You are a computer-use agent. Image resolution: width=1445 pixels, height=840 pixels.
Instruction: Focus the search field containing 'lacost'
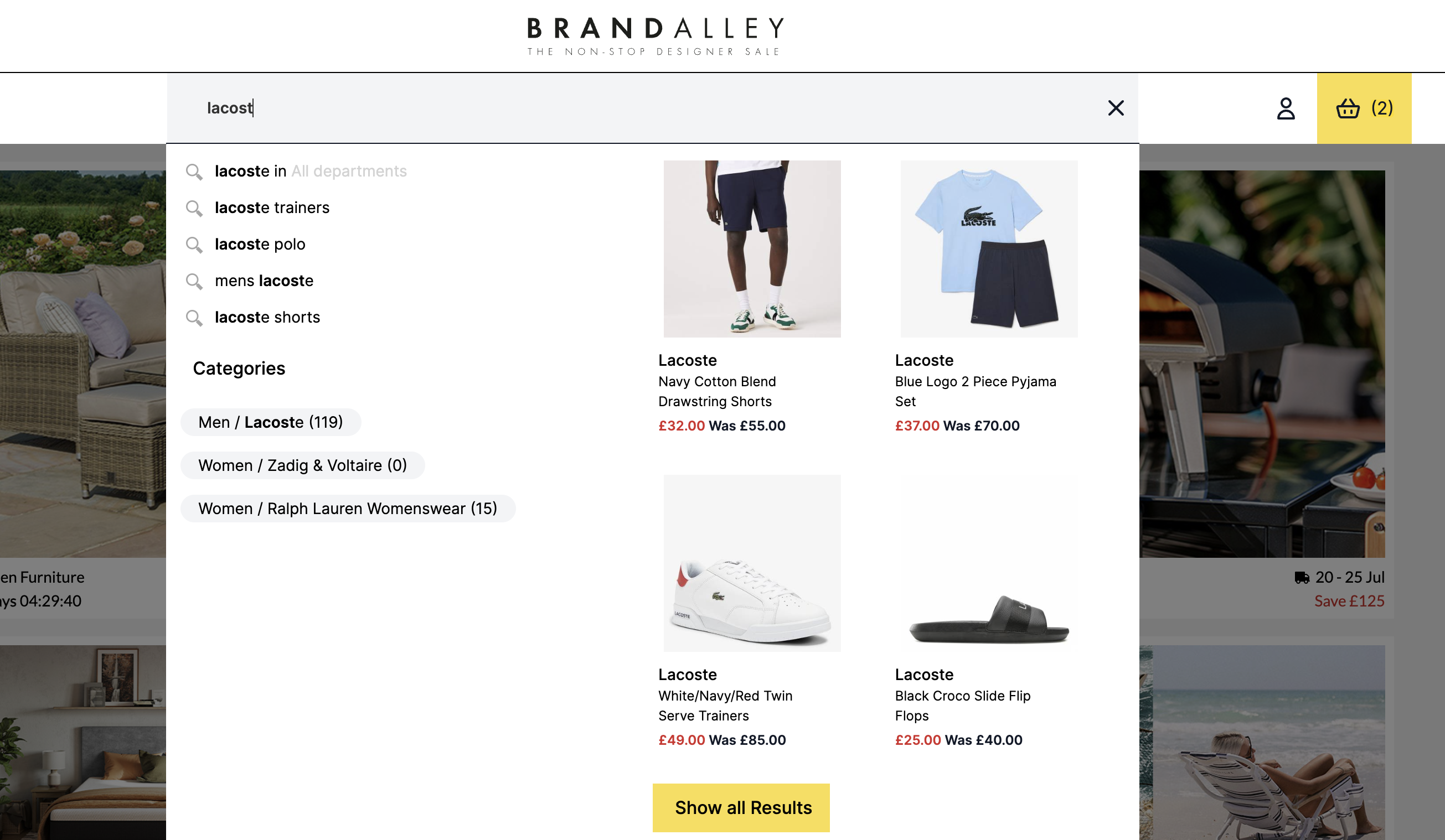click(x=631, y=108)
